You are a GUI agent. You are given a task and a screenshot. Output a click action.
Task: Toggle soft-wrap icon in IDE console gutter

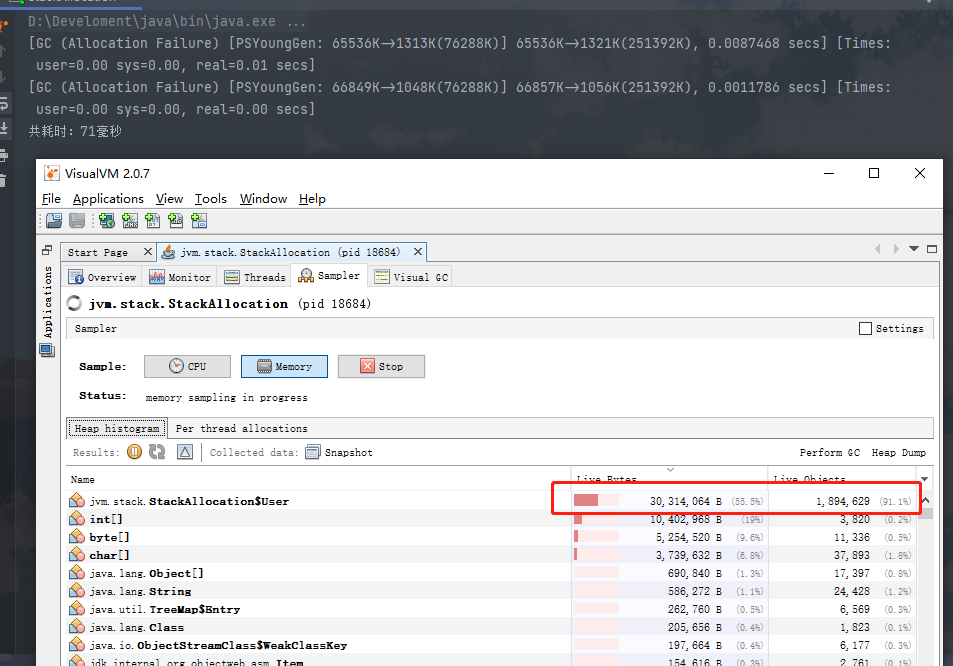click(x=4, y=103)
